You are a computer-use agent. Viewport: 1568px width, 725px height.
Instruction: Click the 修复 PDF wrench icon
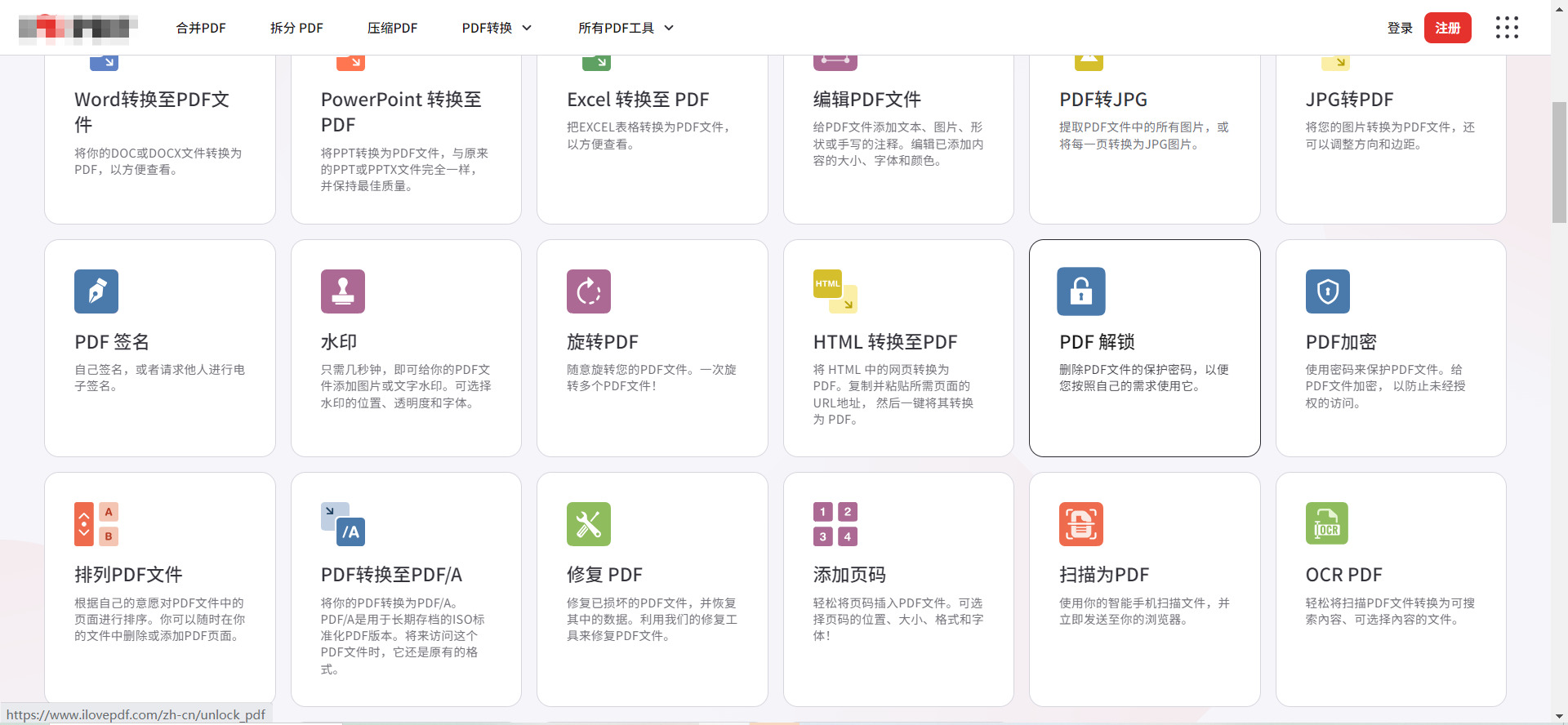[x=588, y=524]
